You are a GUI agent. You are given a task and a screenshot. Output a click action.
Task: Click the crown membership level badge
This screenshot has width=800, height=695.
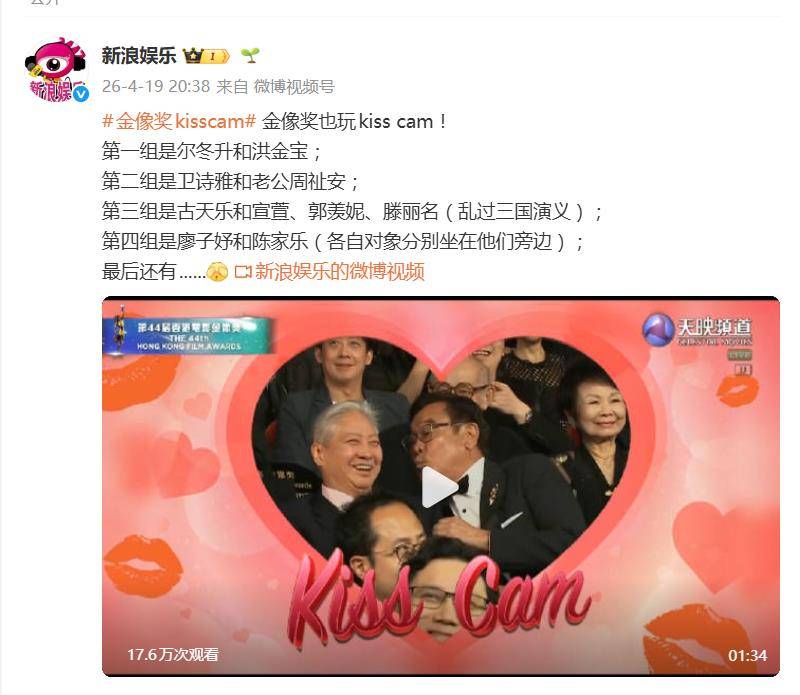(x=206, y=56)
